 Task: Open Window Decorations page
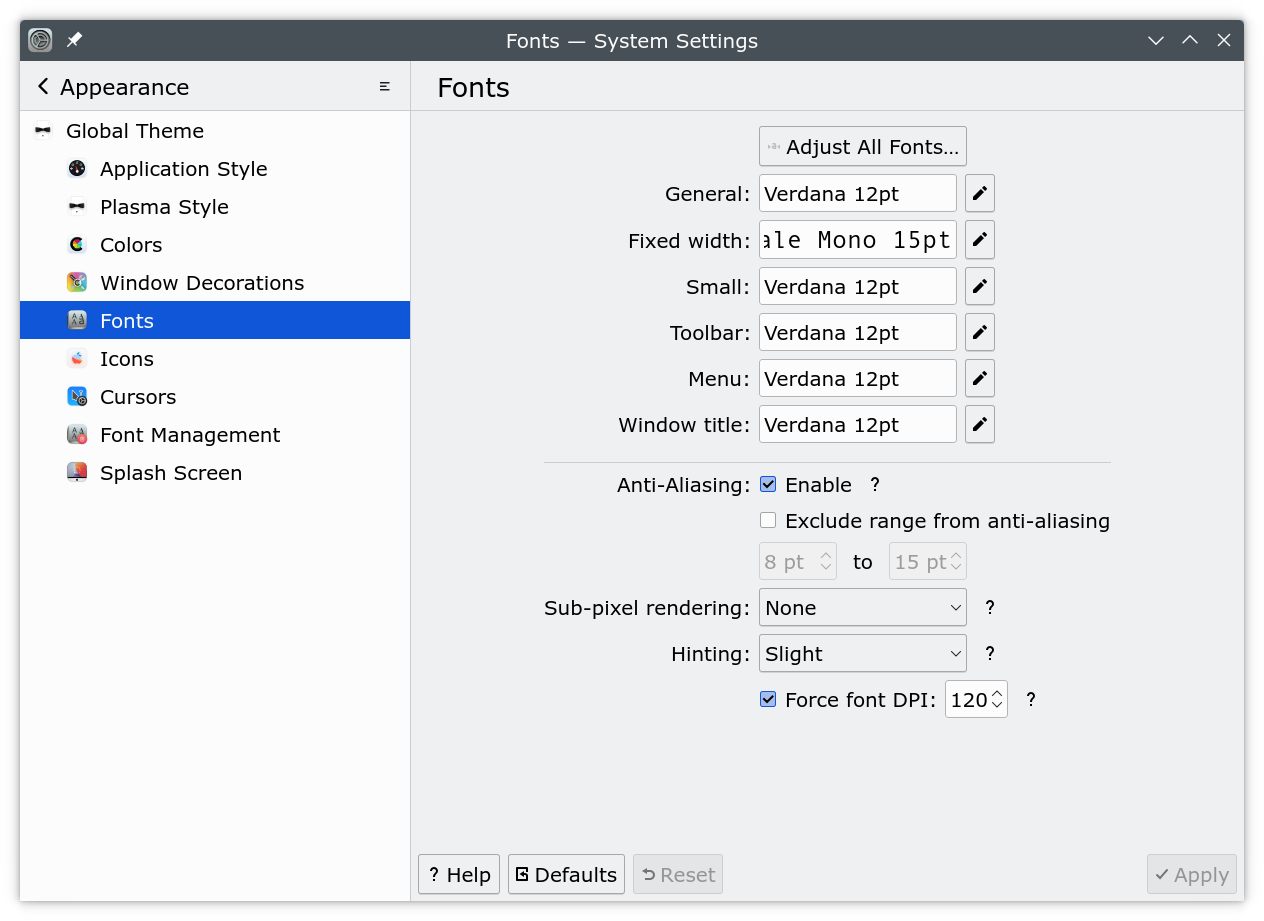point(215,283)
